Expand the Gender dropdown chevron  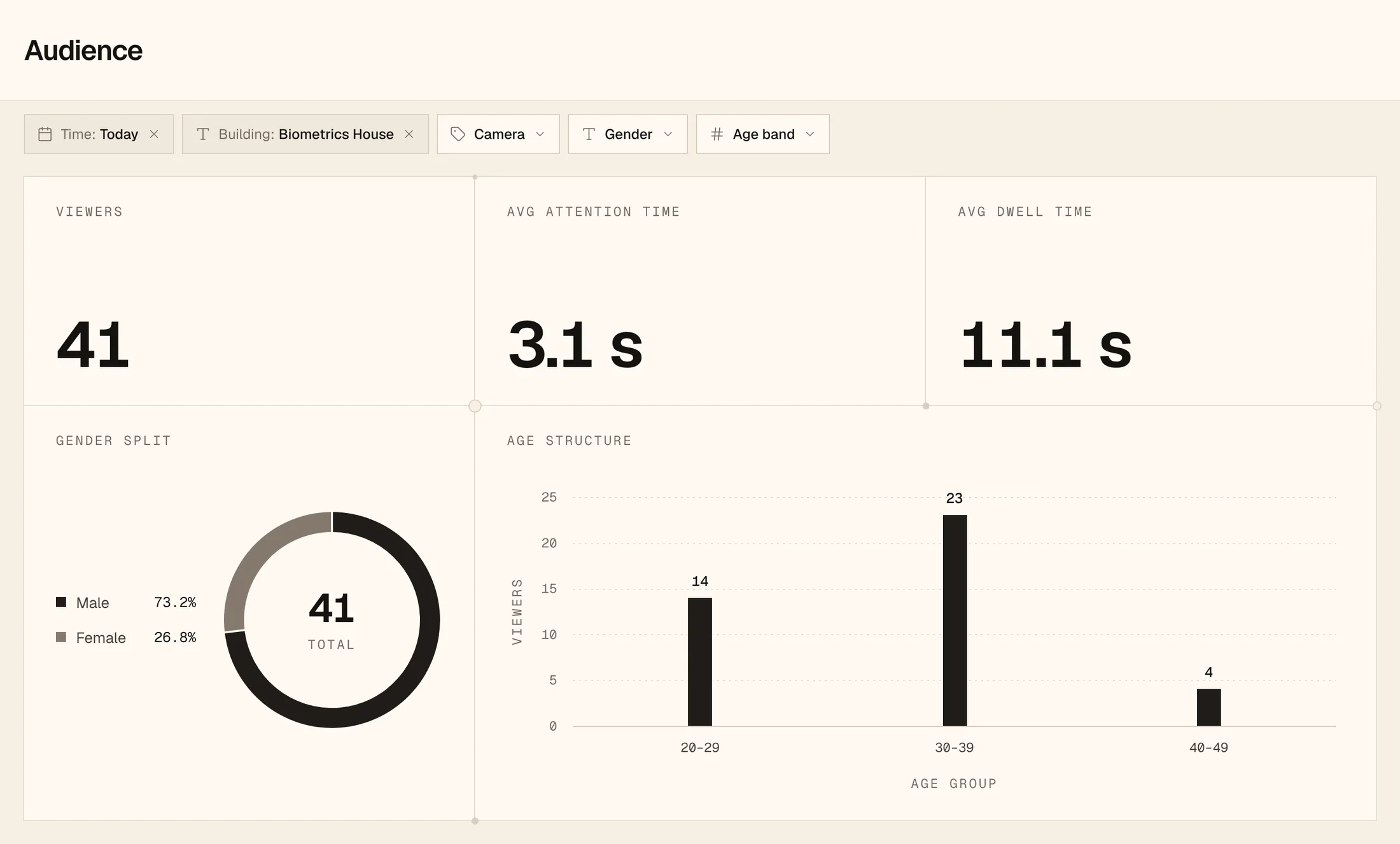668,134
